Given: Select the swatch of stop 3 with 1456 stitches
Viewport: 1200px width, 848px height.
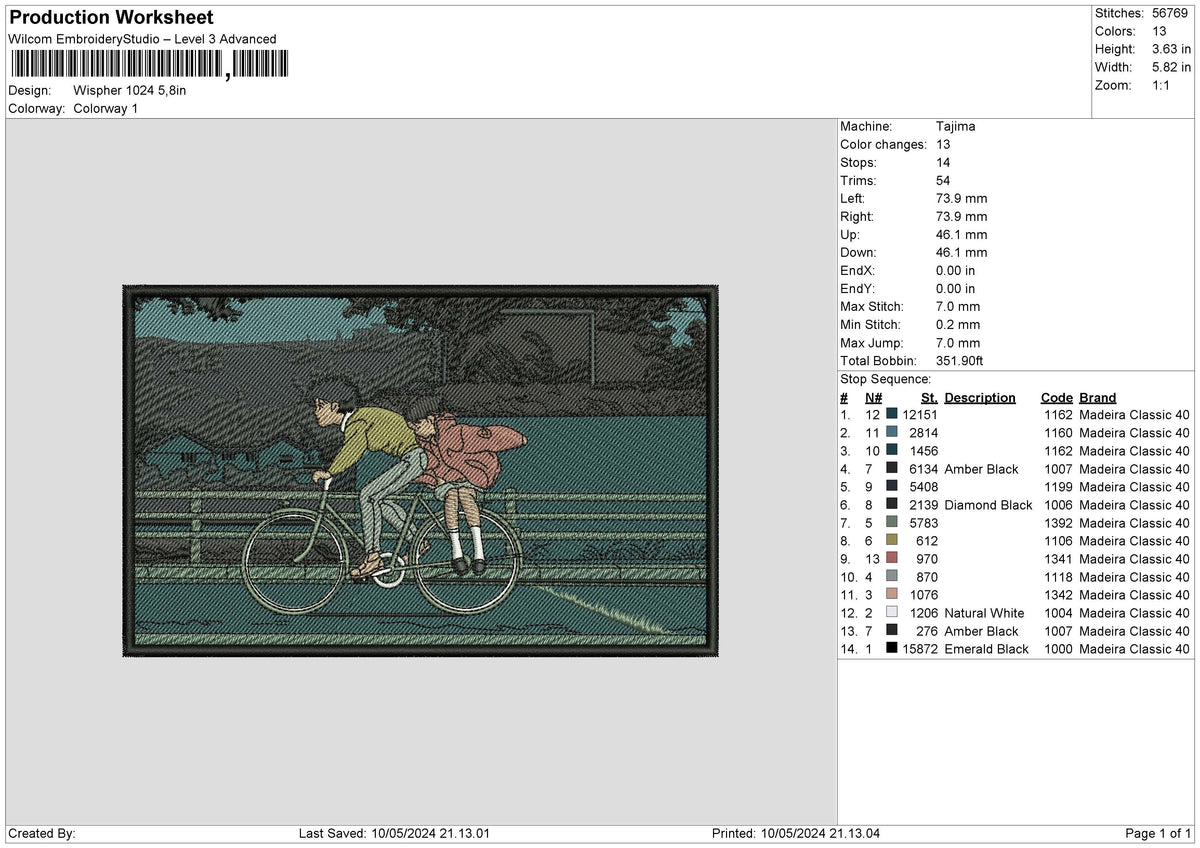Looking at the screenshot, I should (891, 450).
